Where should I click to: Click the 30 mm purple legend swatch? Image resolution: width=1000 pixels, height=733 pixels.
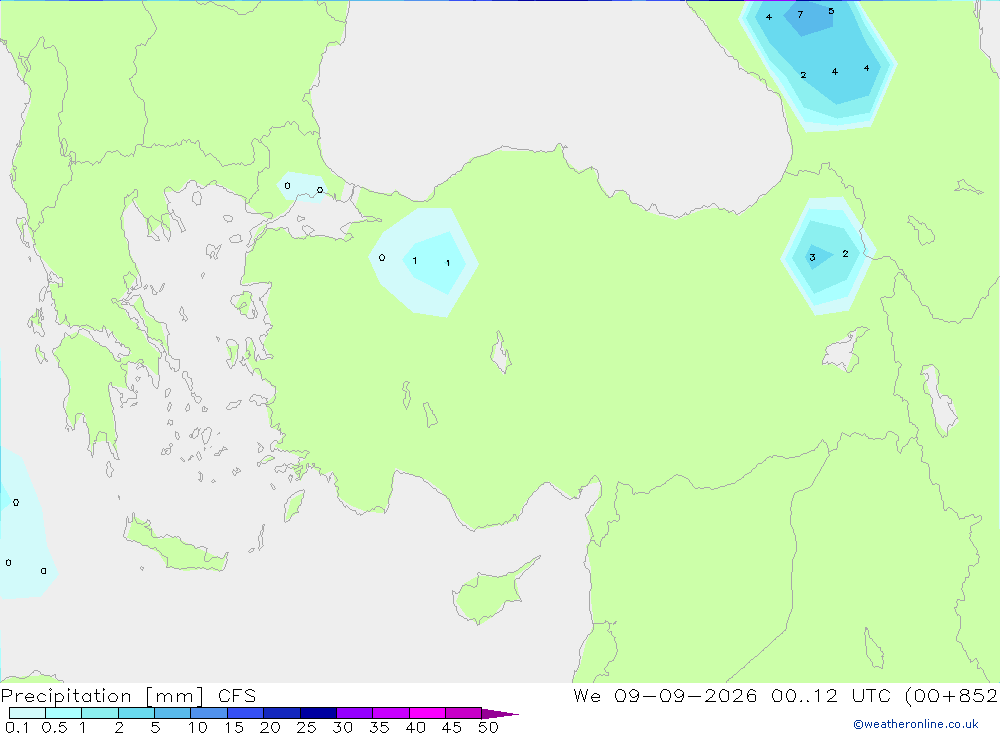point(354,713)
